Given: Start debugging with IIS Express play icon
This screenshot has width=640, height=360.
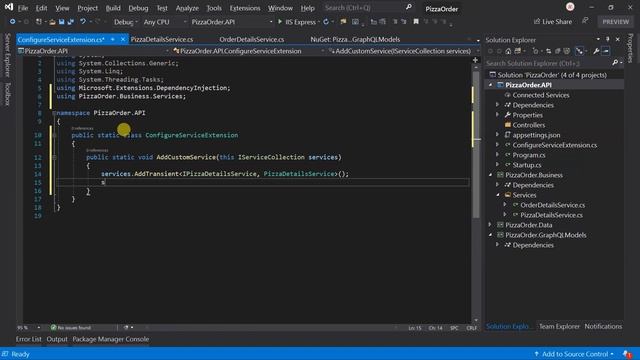Looking at the screenshot, I should [280, 22].
